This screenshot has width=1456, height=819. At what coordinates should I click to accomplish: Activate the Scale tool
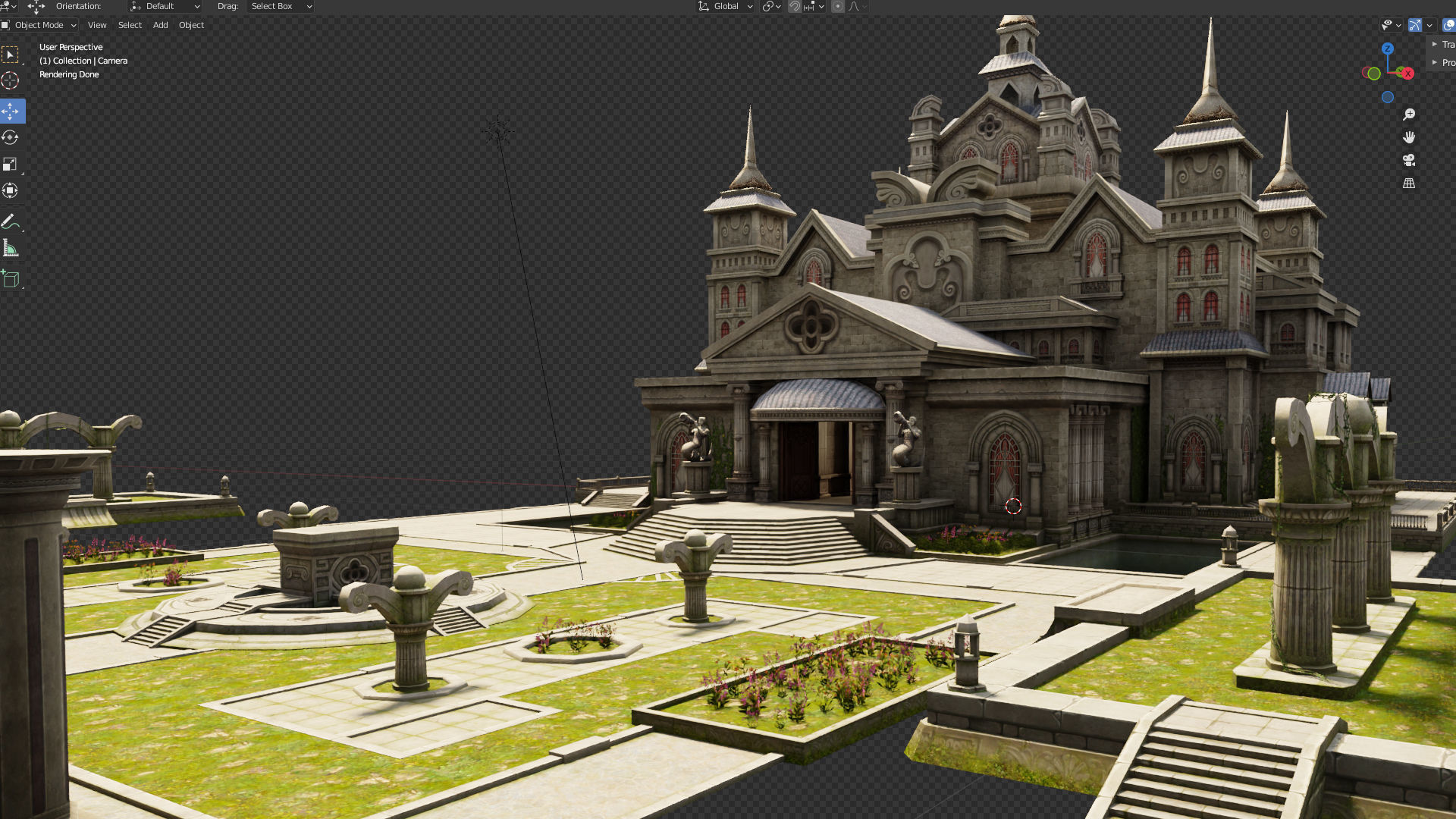(x=11, y=164)
